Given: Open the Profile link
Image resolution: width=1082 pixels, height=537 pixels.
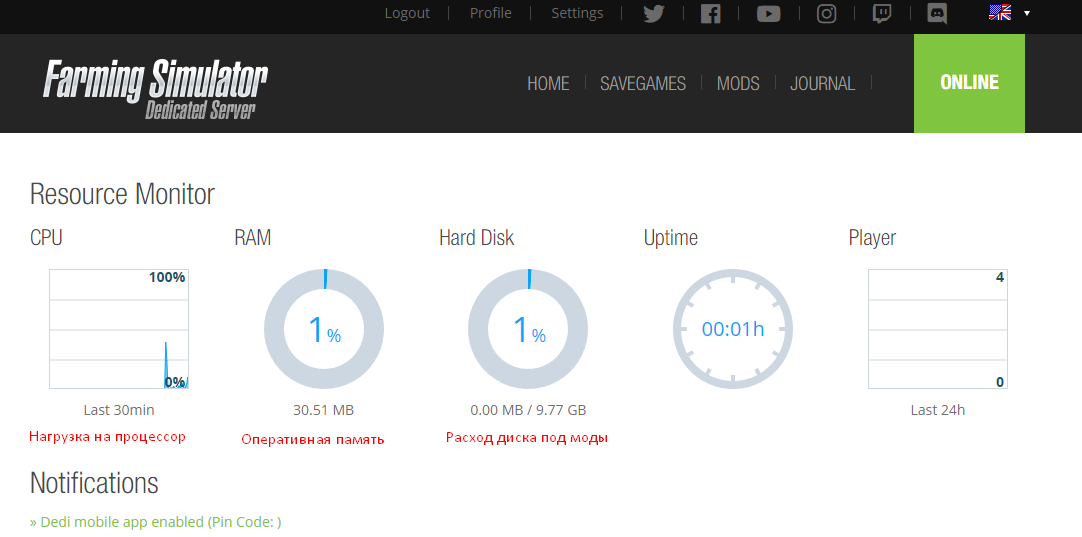Looking at the screenshot, I should point(491,13).
